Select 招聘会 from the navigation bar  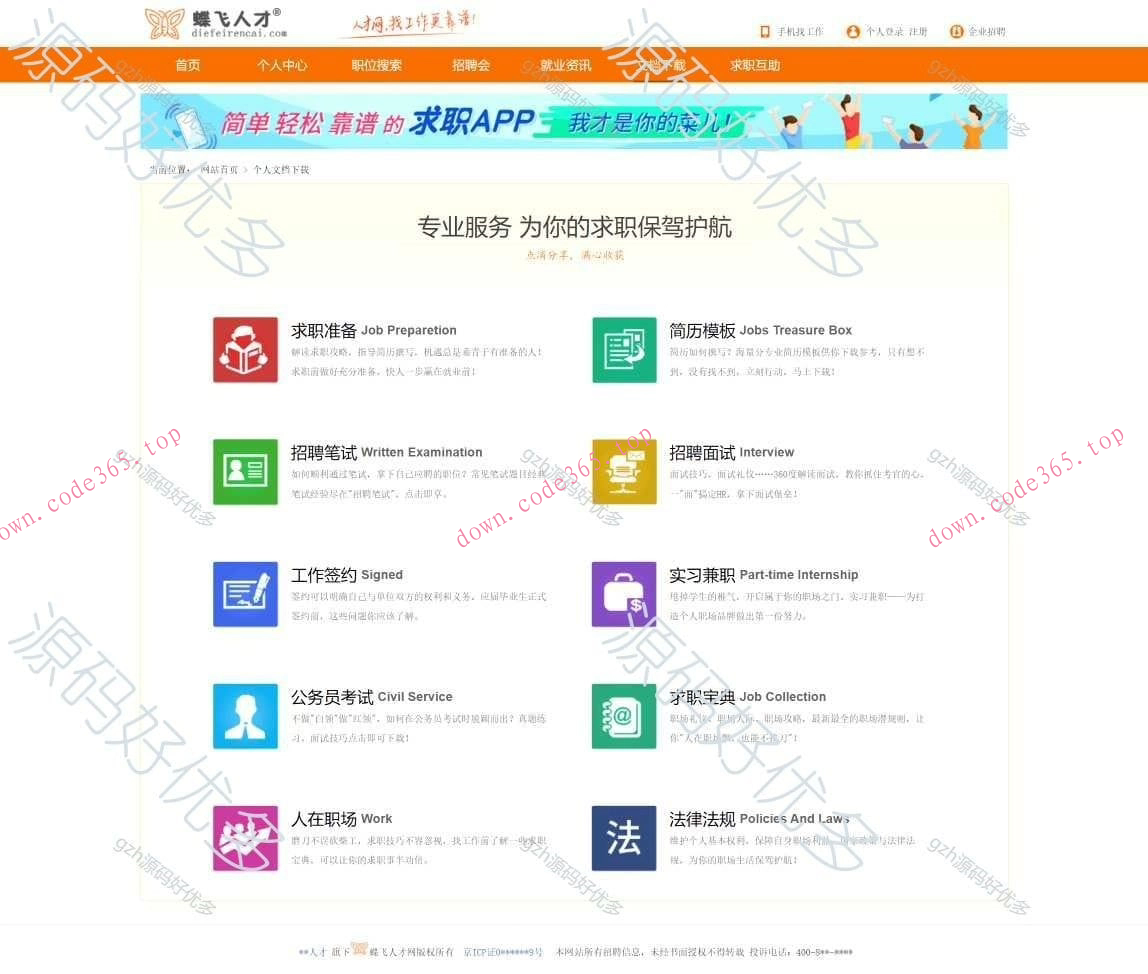click(471, 65)
